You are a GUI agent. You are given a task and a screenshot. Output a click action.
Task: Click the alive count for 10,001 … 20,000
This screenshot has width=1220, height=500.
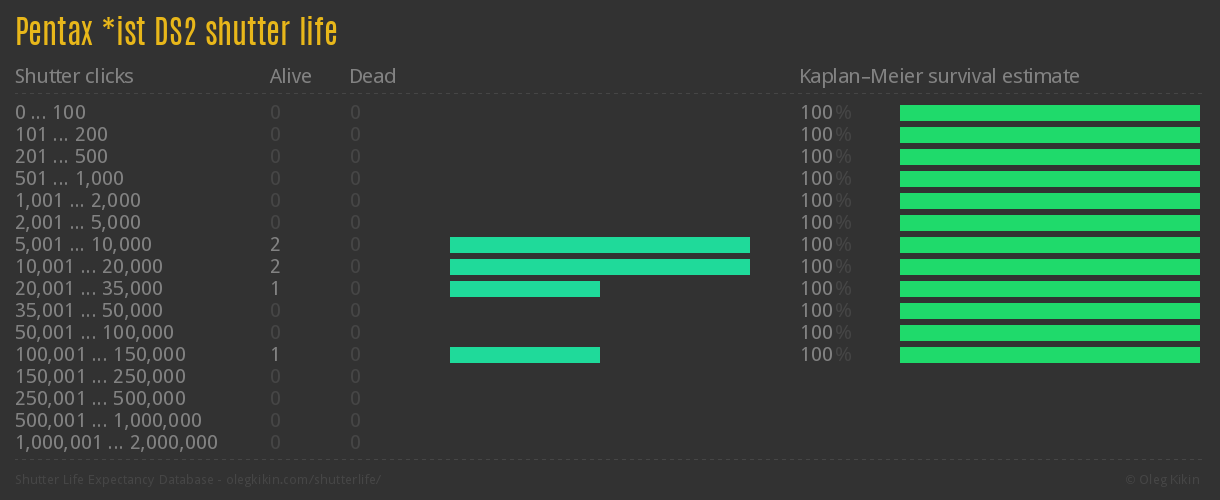pos(275,267)
